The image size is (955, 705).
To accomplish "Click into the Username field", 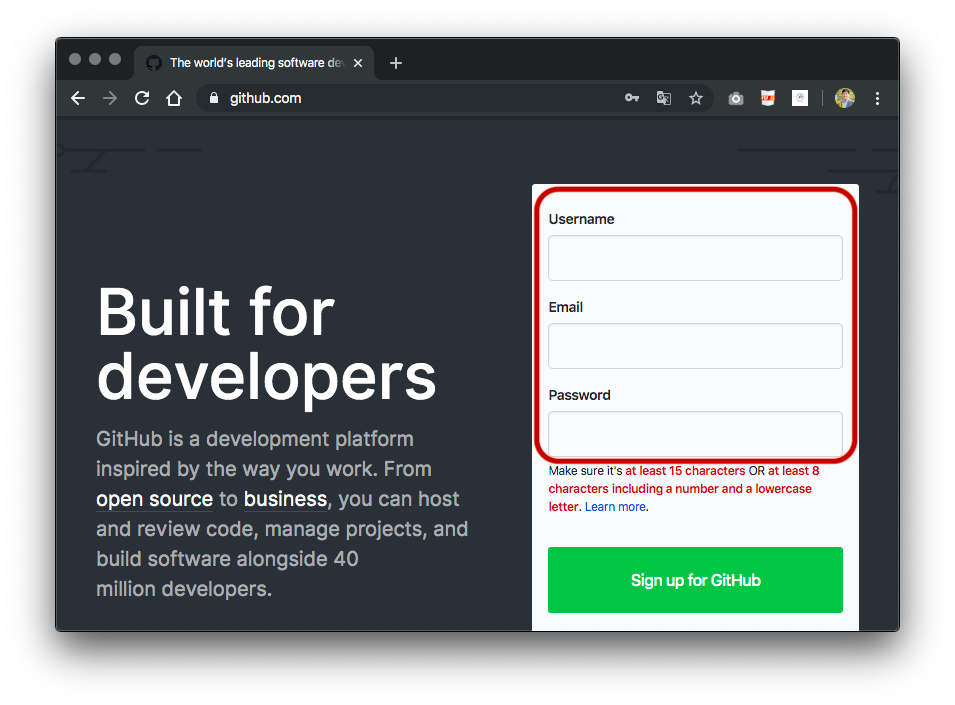I will click(695, 258).
